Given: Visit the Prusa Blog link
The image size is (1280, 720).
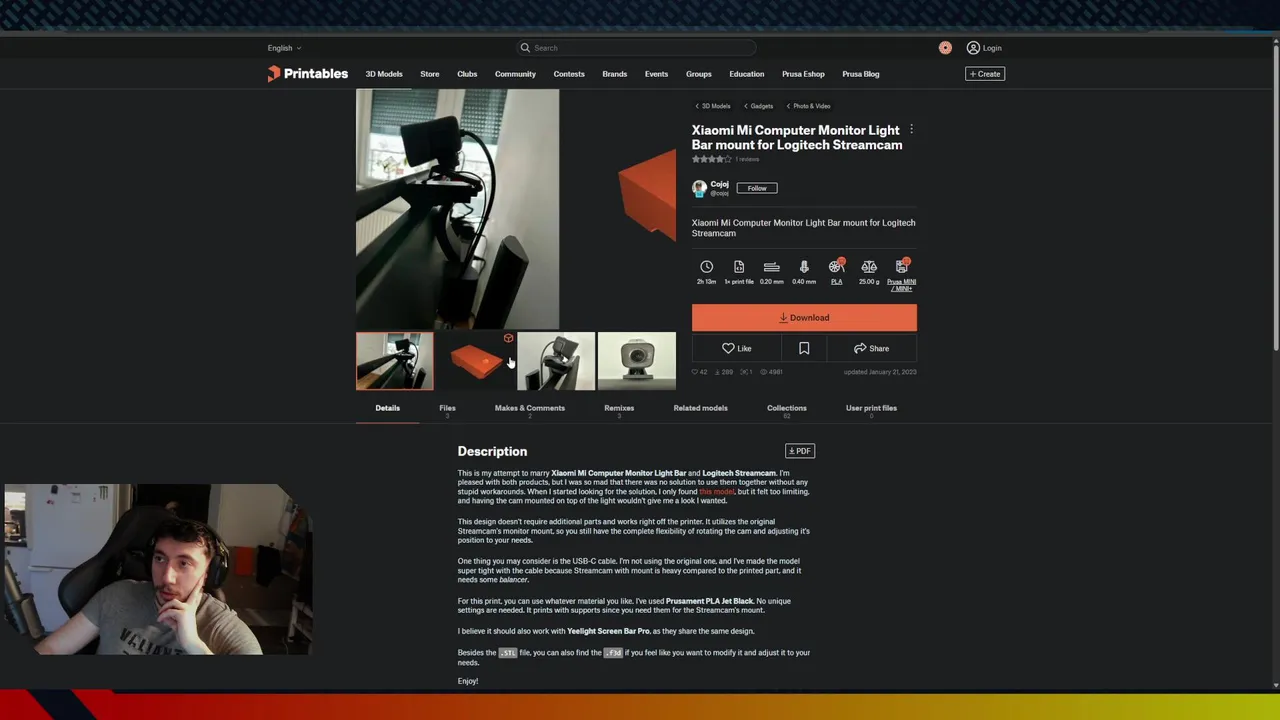Looking at the screenshot, I should click(861, 74).
